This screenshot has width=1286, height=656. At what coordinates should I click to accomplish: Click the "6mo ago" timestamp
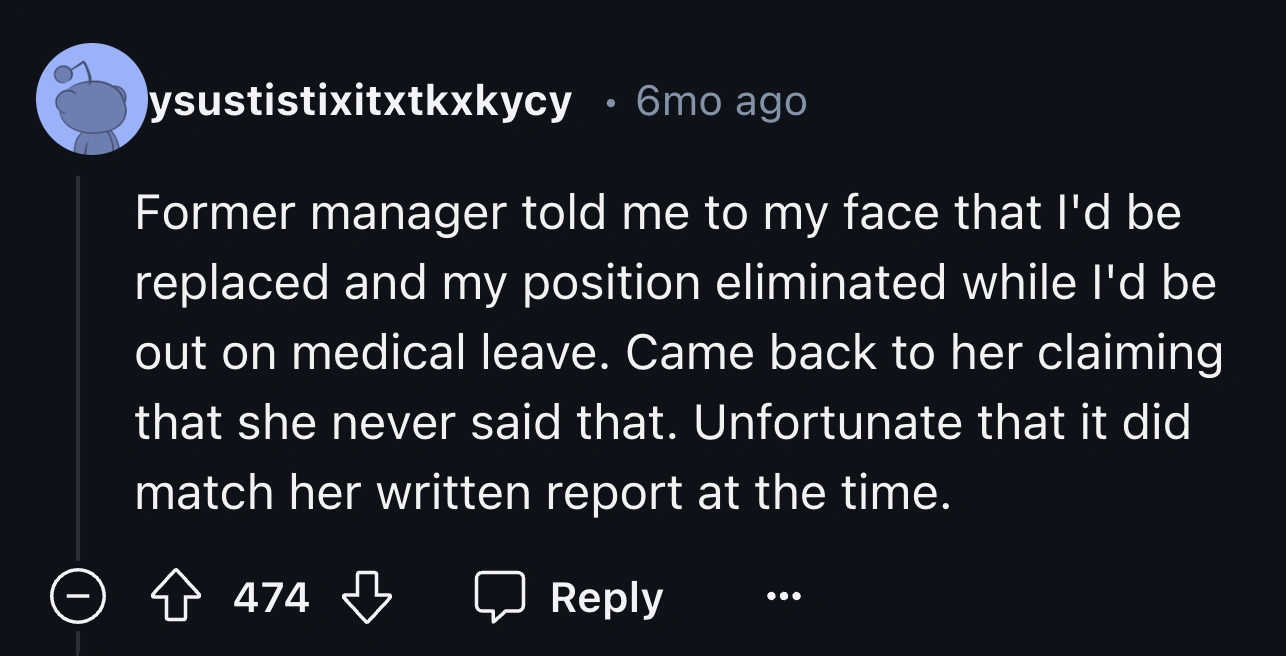point(720,100)
